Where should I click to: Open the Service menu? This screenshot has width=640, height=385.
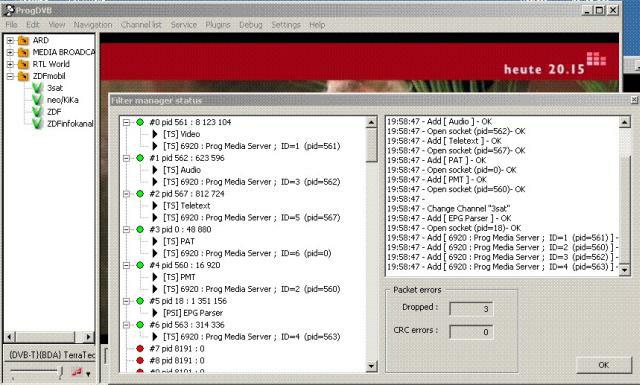[184, 25]
